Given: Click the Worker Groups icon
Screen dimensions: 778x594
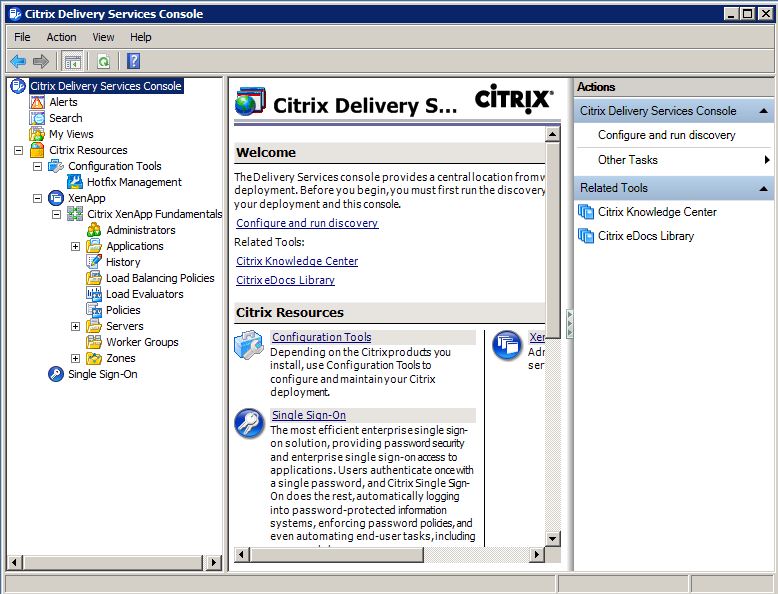Looking at the screenshot, I should (x=94, y=342).
